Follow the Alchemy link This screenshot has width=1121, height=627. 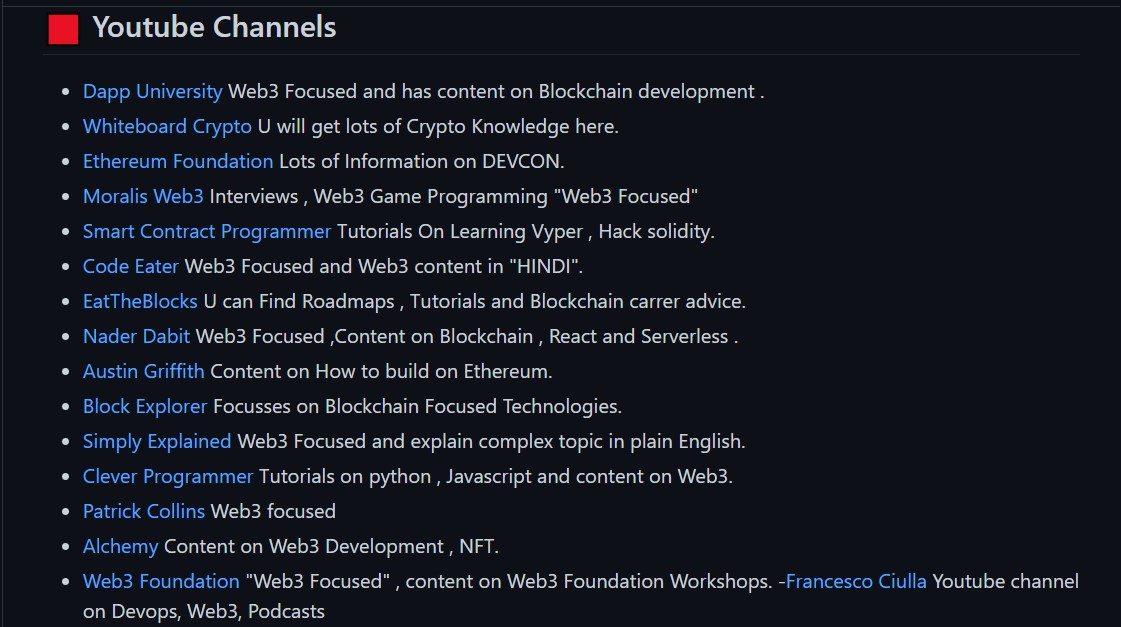click(121, 547)
